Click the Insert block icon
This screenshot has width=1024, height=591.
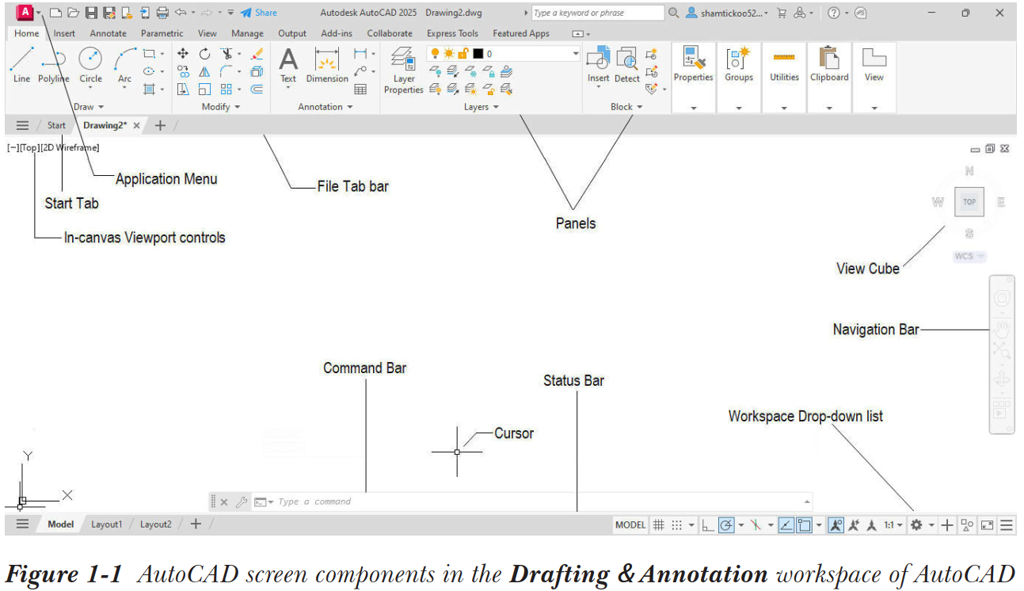coord(598,65)
